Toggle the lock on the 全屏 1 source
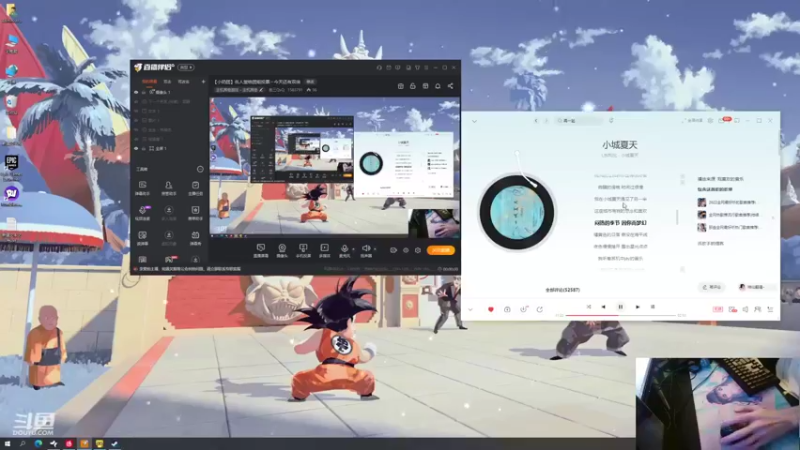800x450 pixels. point(144,148)
